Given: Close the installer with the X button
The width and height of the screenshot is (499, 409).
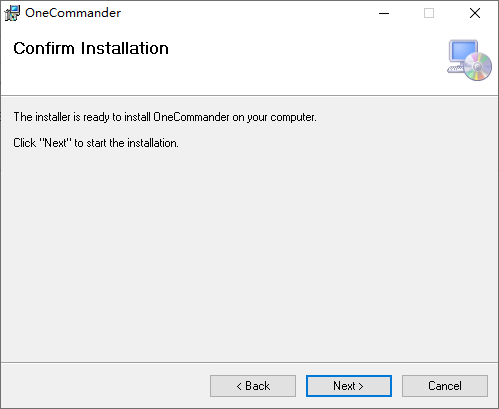Looking at the screenshot, I should pyautogui.click(x=475, y=13).
